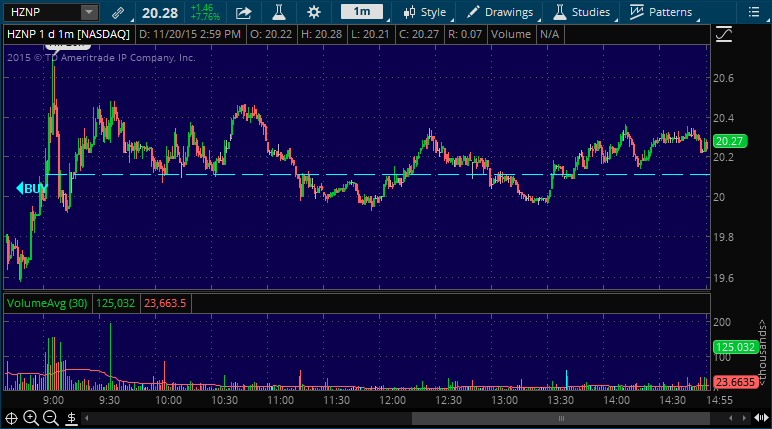Click the 125,032 volume value
The width and height of the screenshot is (772, 429).
(x=115, y=303)
